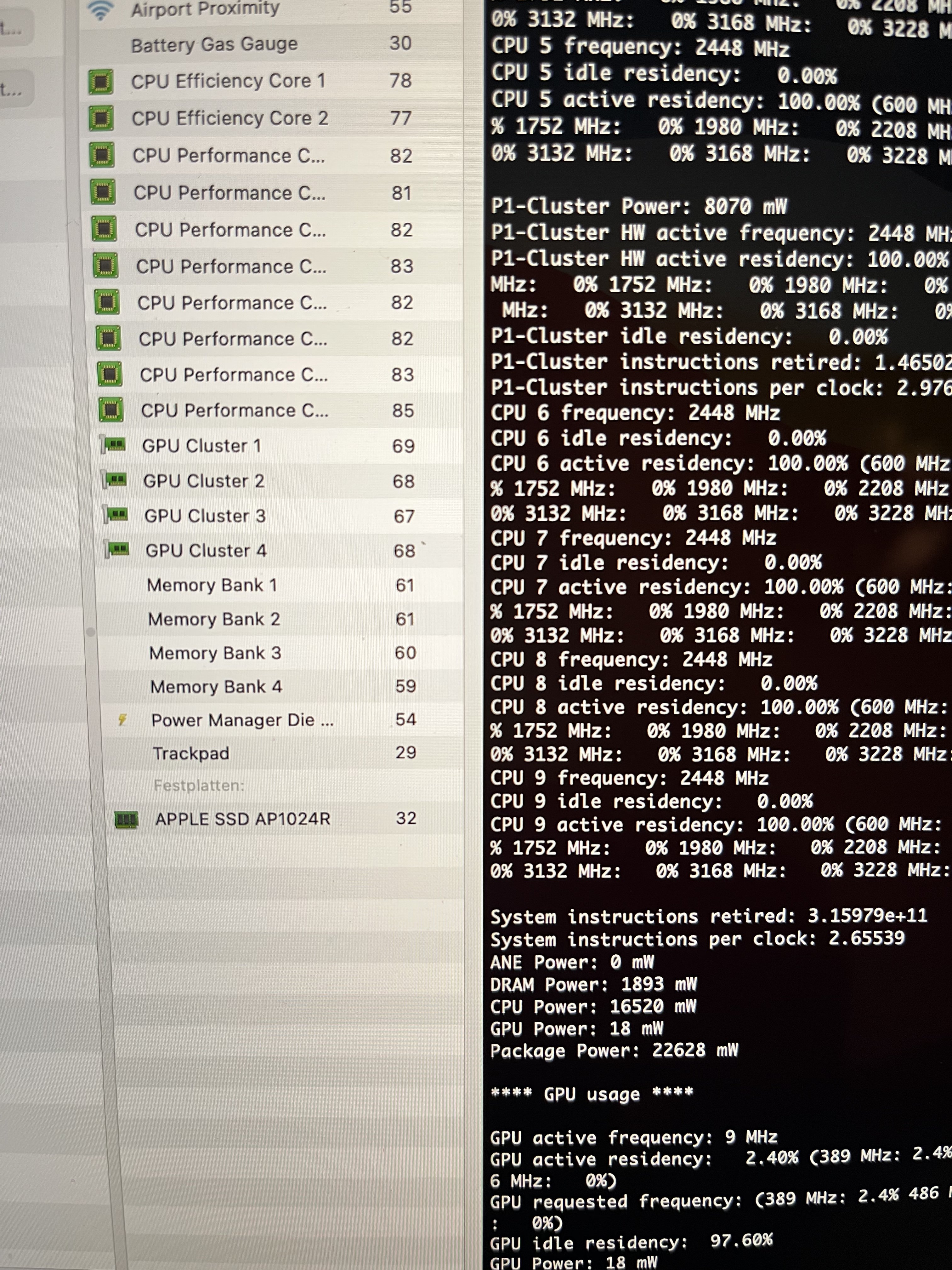Click the CPU Power 16520 mW line

pos(593,1006)
